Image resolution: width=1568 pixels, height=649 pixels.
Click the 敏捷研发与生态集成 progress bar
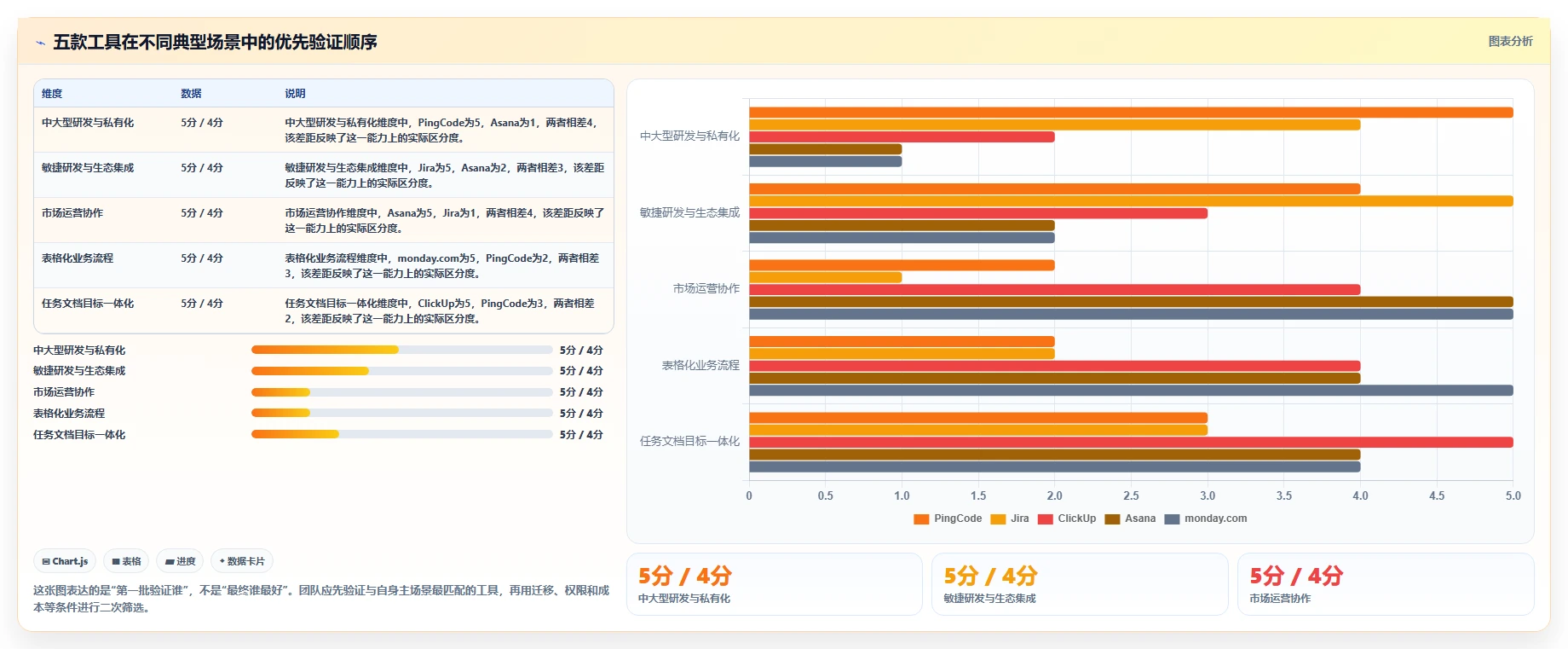pyautogui.click(x=402, y=371)
